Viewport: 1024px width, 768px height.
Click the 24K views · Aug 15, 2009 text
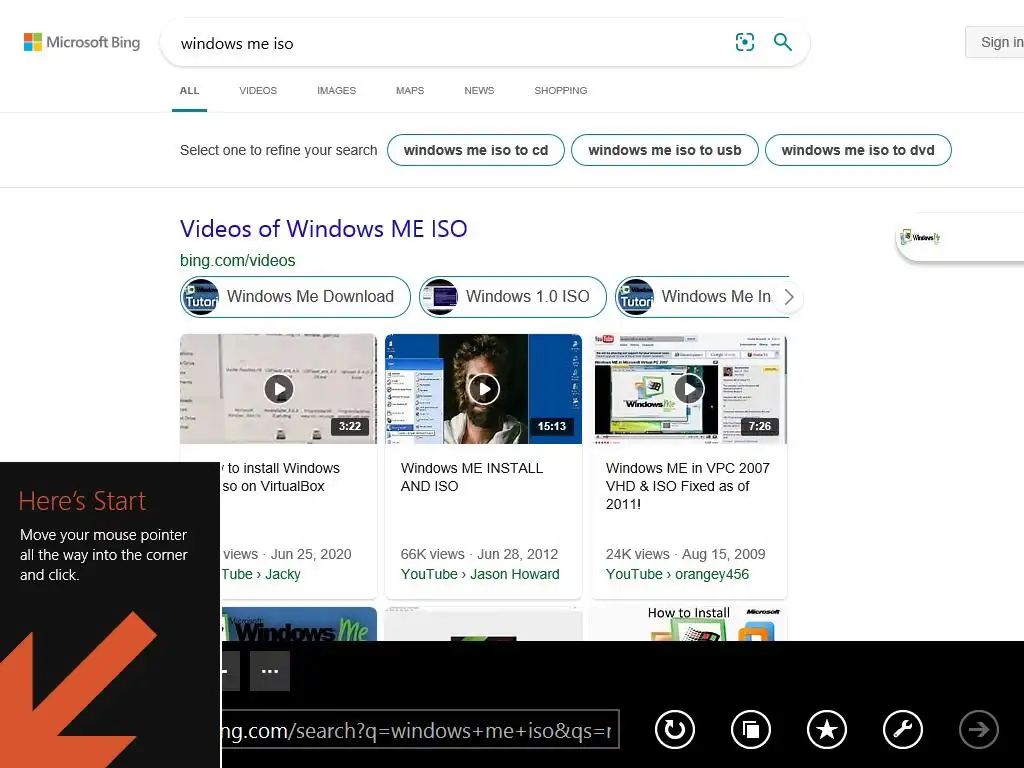(x=685, y=554)
